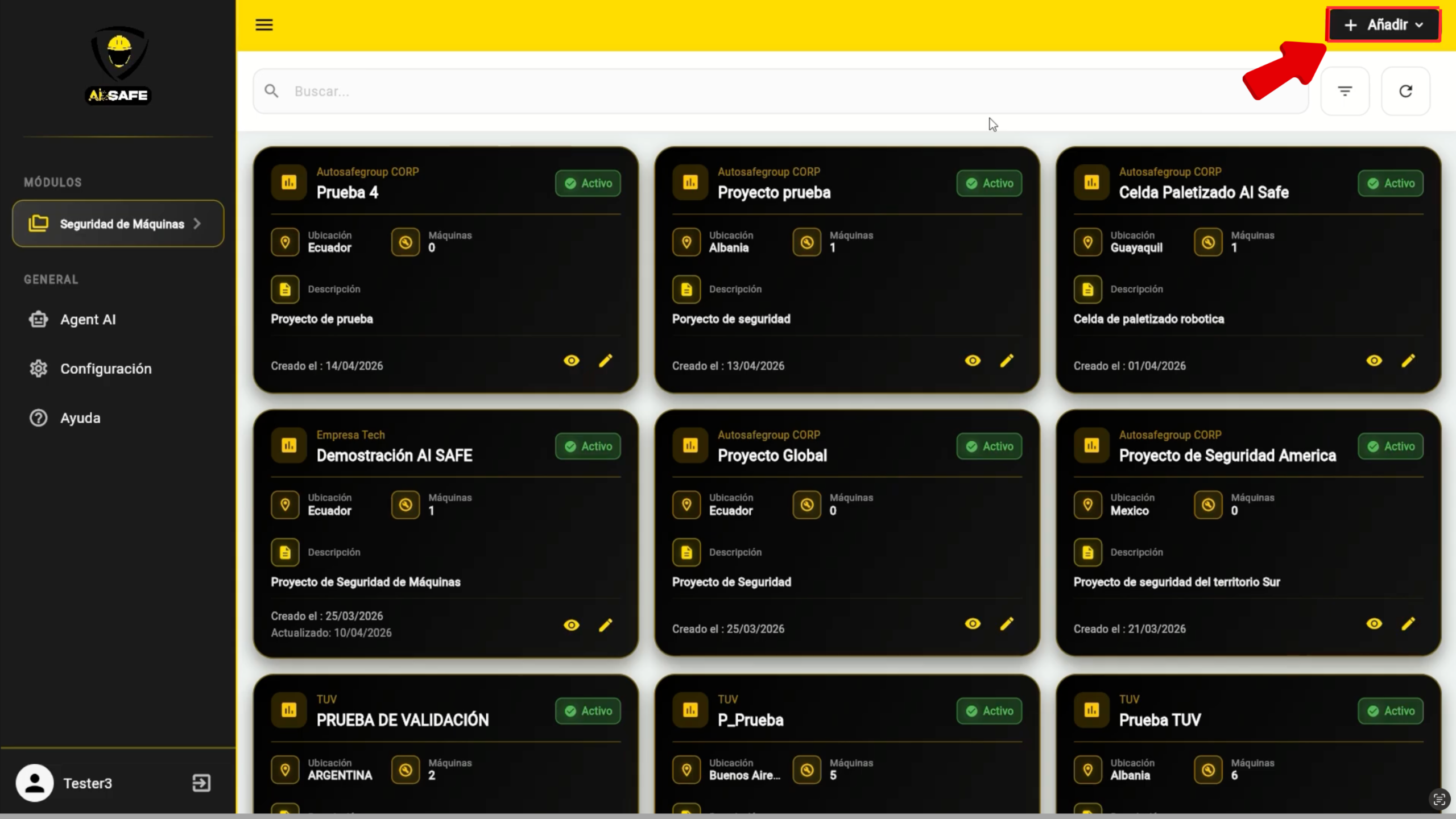This screenshot has height=819, width=1456.
Task: Click the Tester3 user avatar
Action: pyautogui.click(x=35, y=783)
